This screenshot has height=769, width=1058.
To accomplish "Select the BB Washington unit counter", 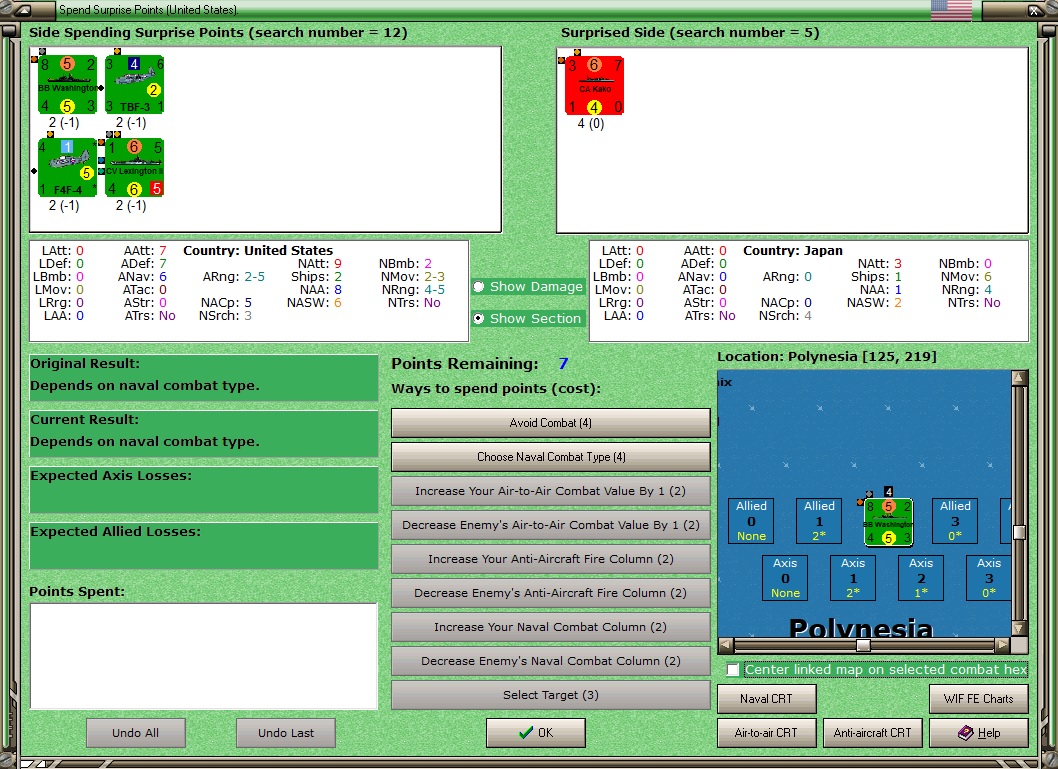I will pos(67,85).
